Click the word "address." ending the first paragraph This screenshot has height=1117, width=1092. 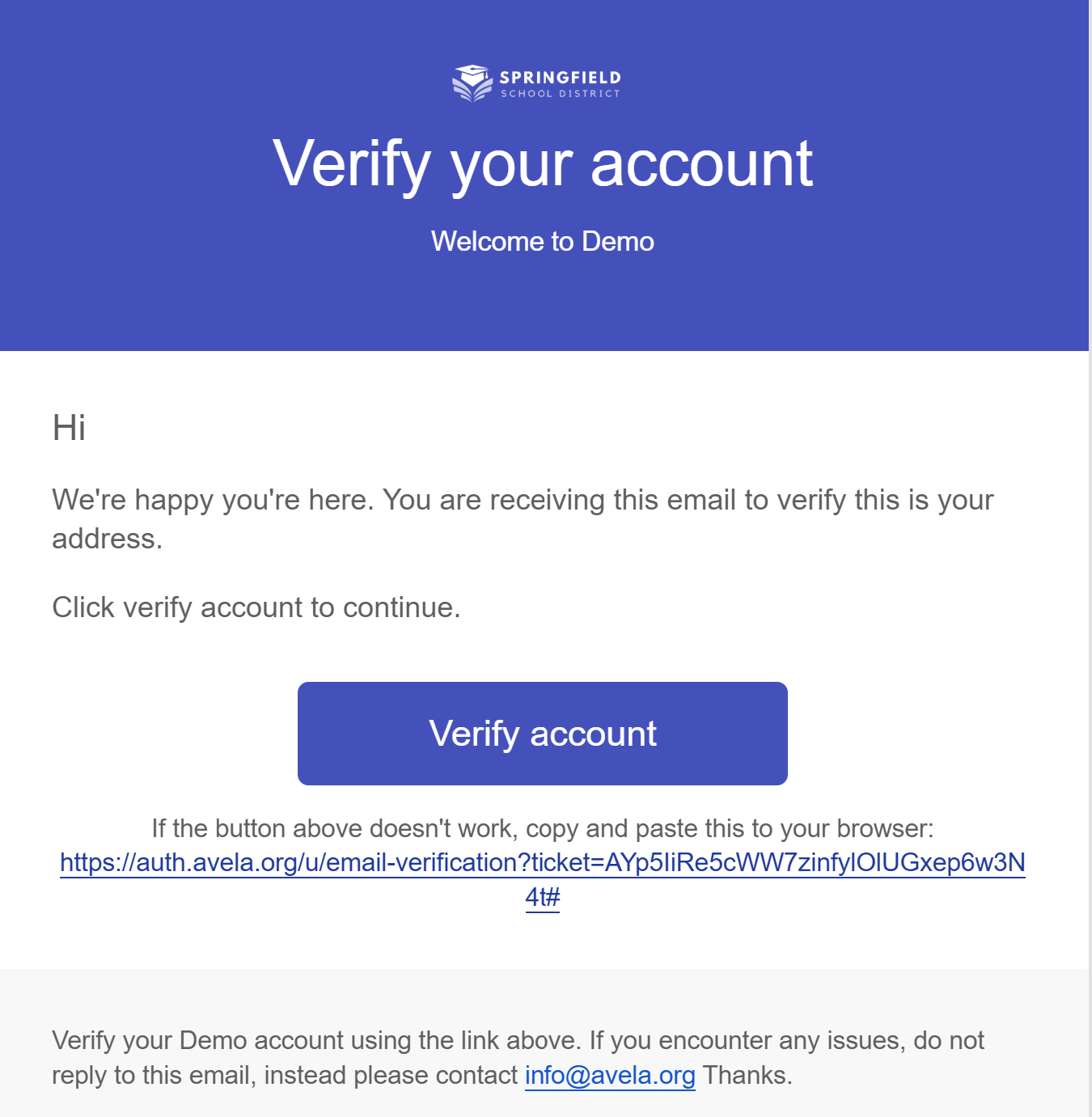click(x=108, y=539)
